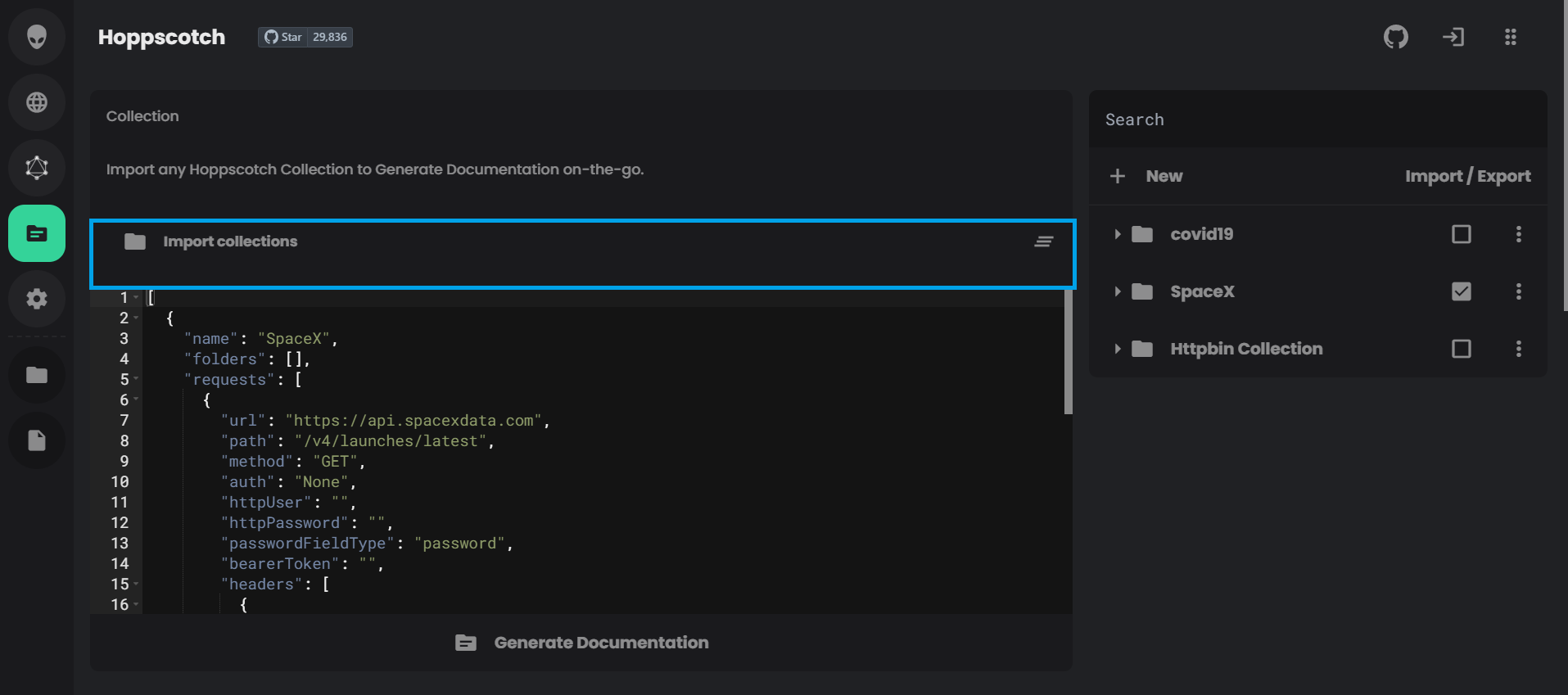
Task: Check the covid19 collection checkbox
Action: pos(1462,234)
